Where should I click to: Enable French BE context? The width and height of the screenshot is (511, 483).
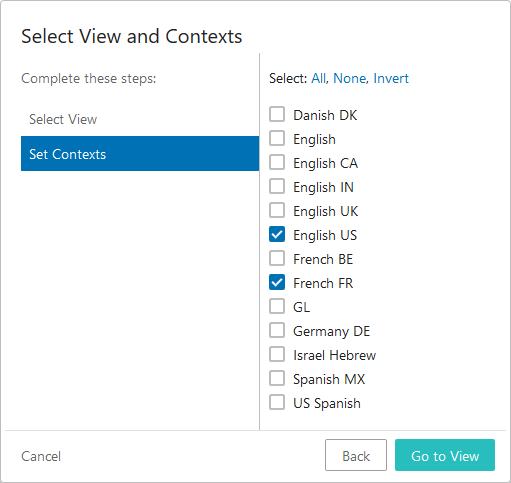click(277, 258)
